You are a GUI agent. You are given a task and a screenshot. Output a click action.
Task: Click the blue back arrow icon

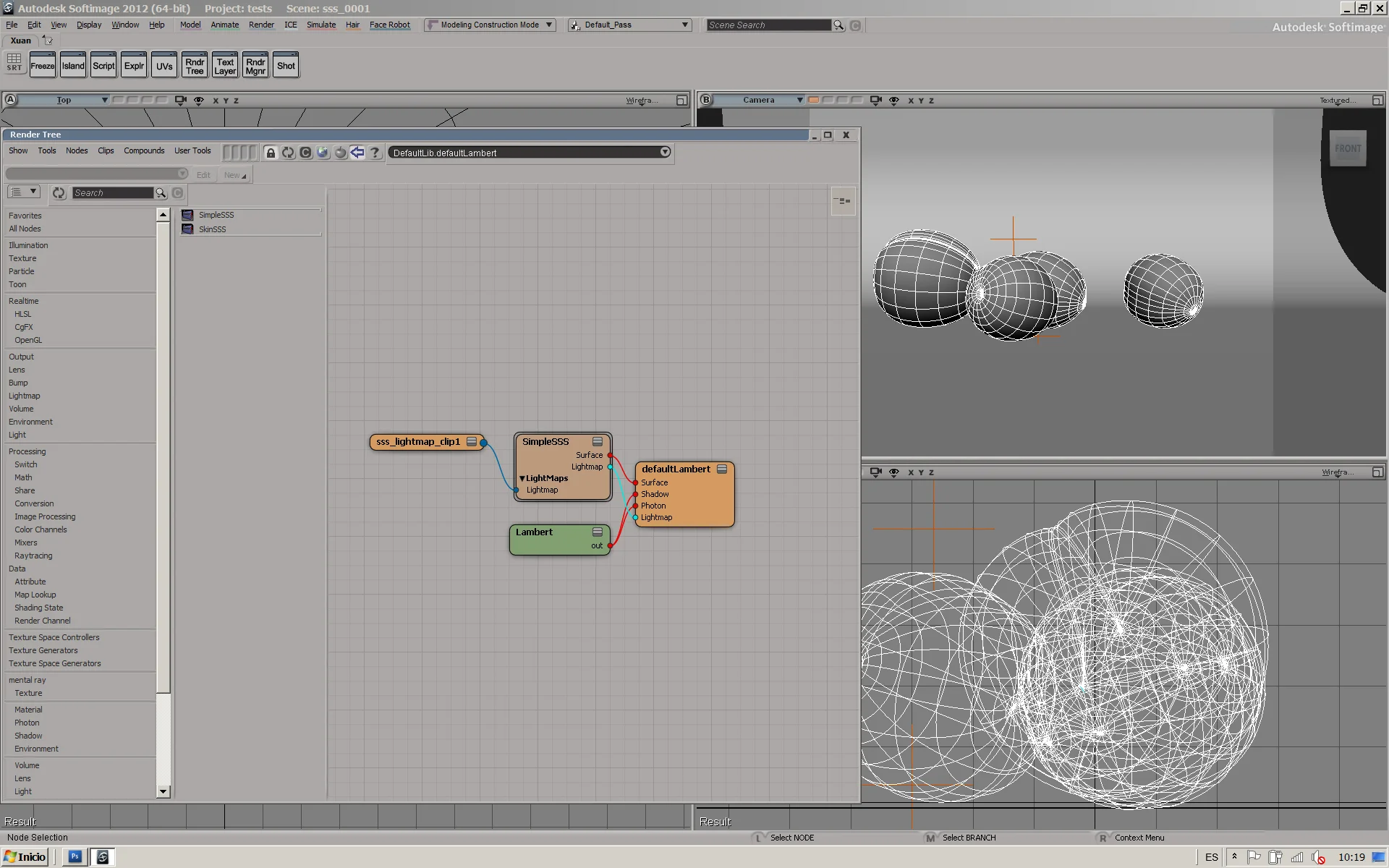coord(357,153)
